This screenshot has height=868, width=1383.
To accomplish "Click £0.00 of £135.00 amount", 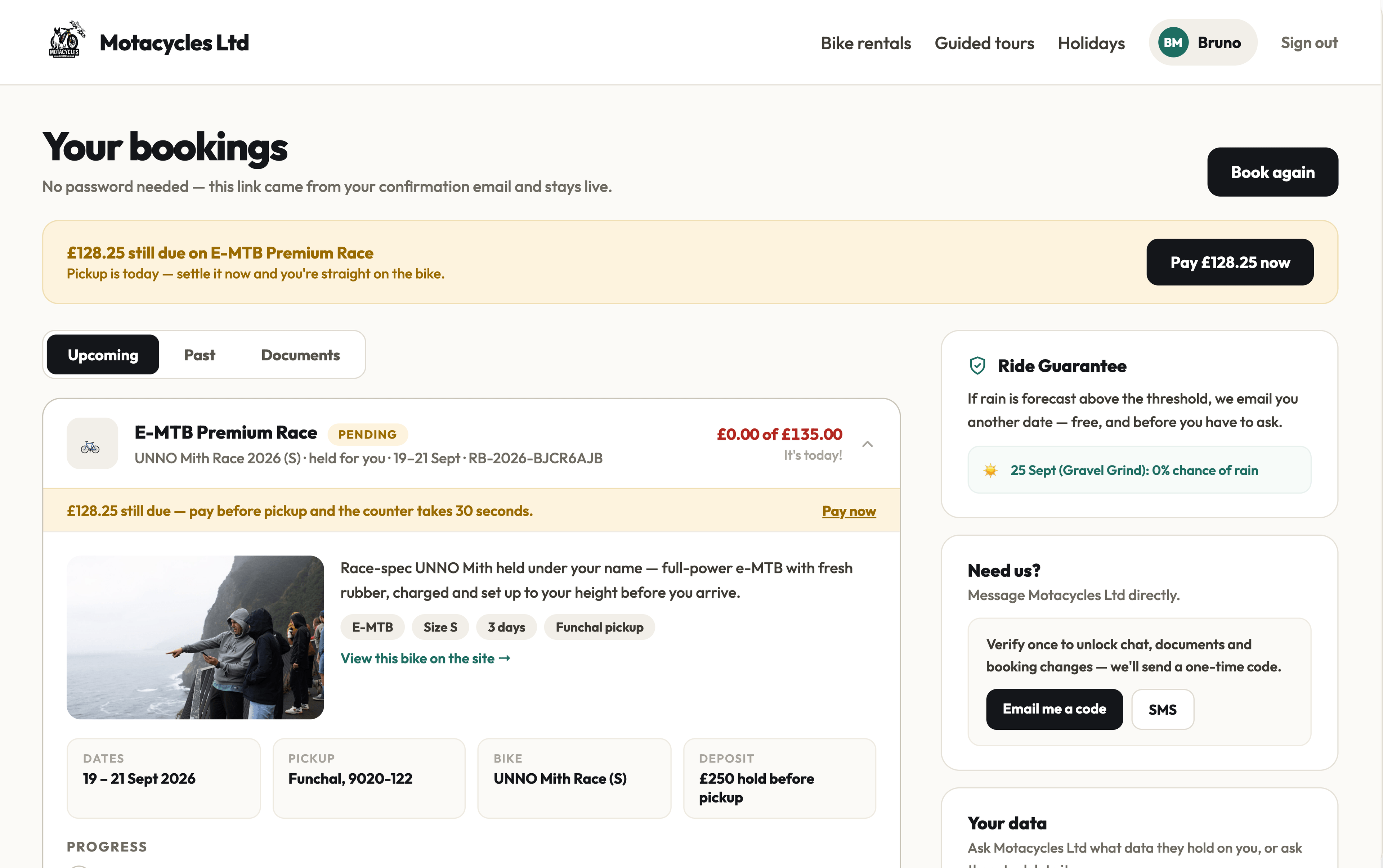I will pos(779,434).
